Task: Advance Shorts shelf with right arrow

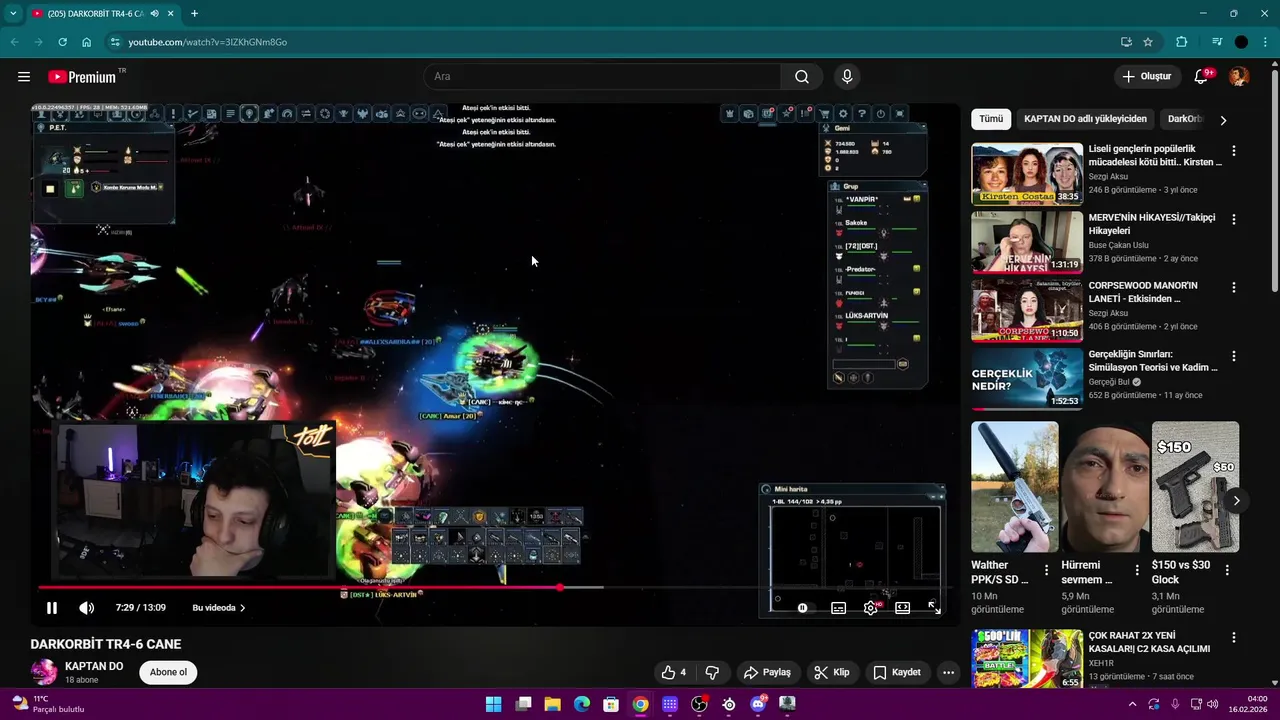Action: coord(1236,501)
